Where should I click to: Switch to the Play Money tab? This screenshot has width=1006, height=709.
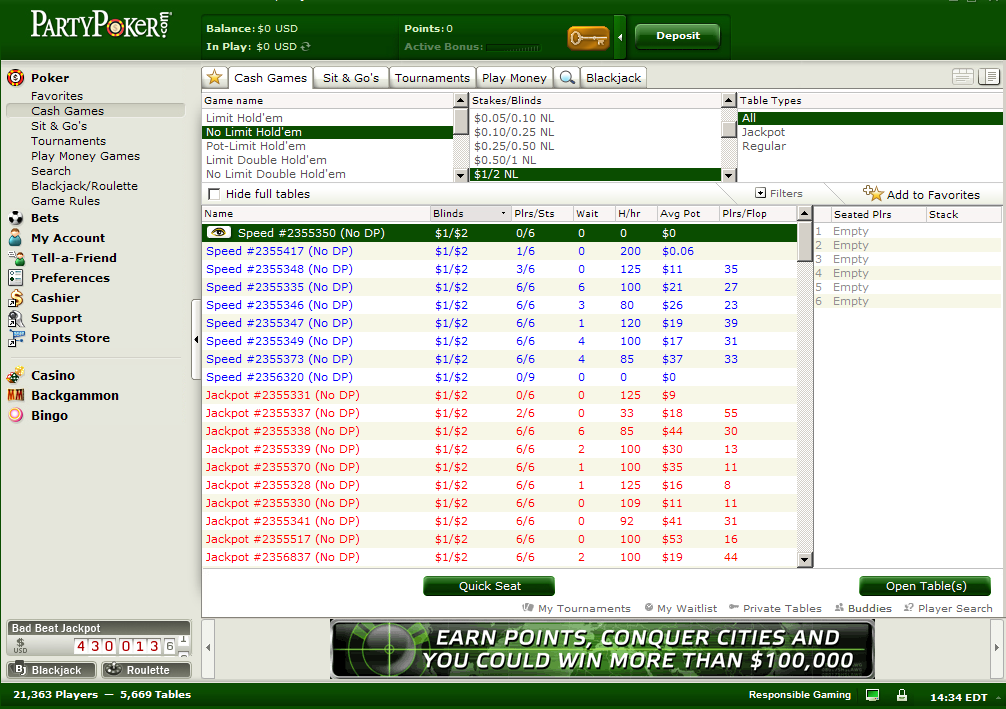tap(515, 78)
